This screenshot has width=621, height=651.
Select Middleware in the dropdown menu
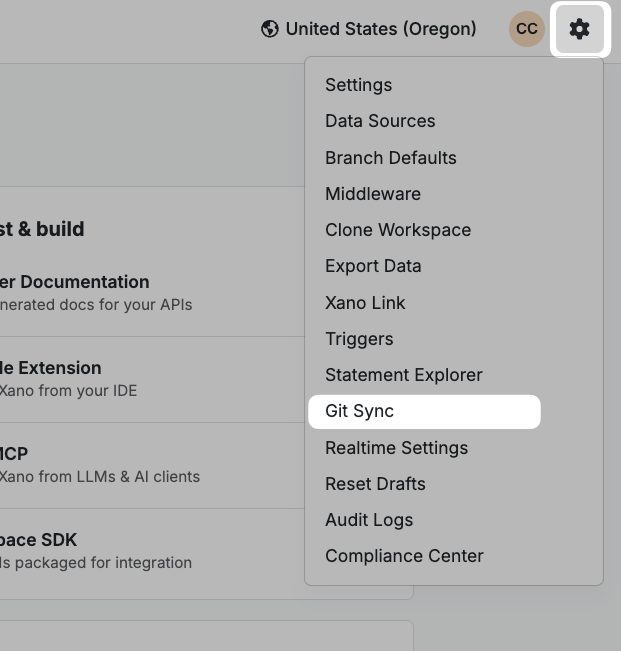click(373, 194)
